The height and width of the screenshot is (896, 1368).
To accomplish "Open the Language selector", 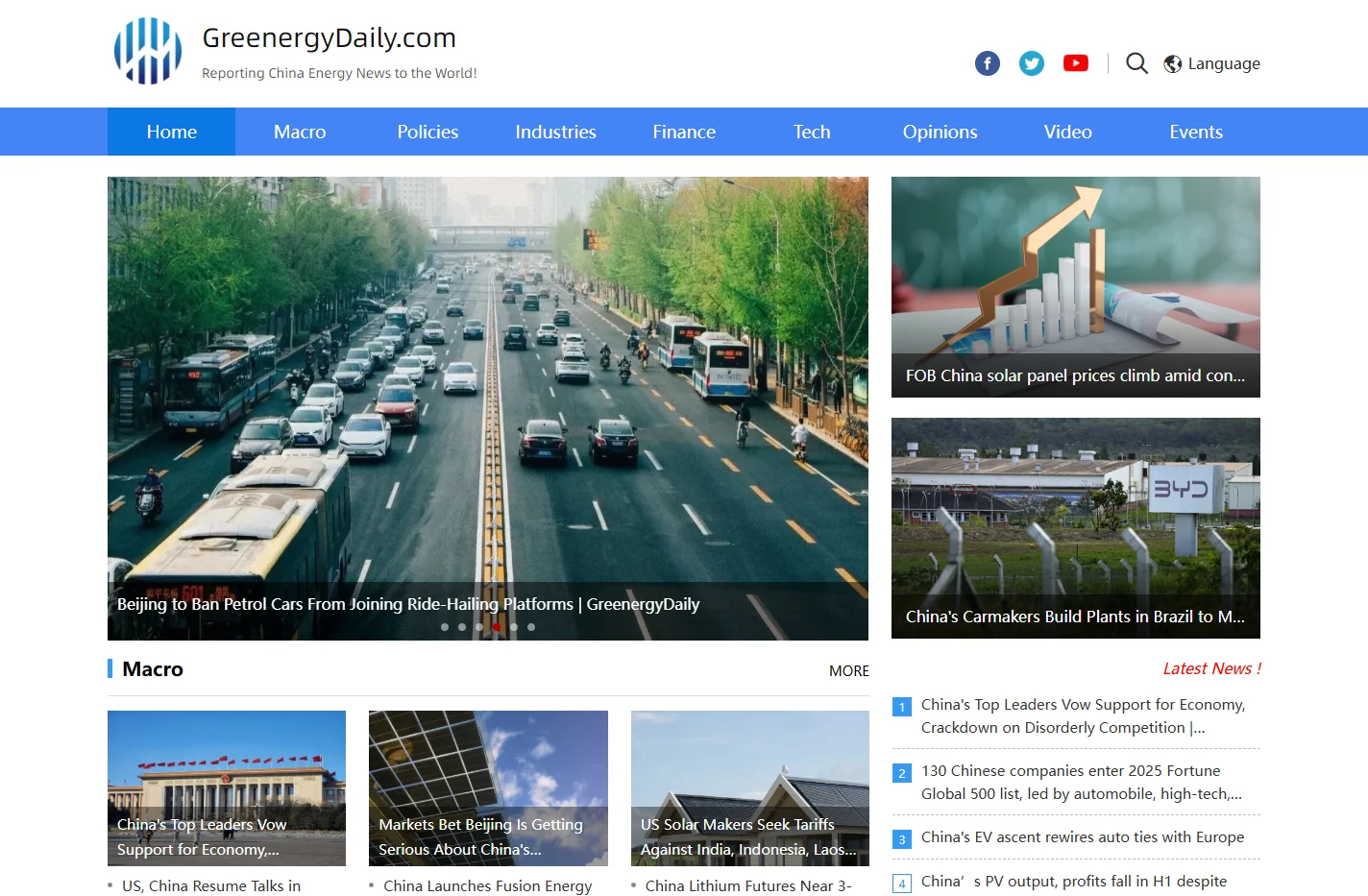I will tap(1212, 64).
